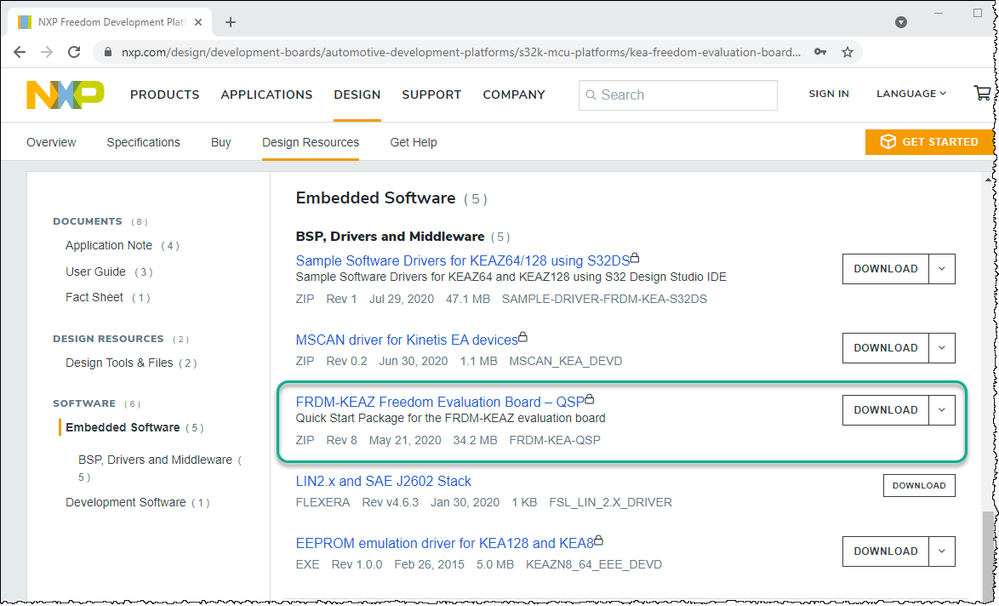Image resolution: width=999 pixels, height=606 pixels.
Task: Click the saved password key icon
Action: 821,52
